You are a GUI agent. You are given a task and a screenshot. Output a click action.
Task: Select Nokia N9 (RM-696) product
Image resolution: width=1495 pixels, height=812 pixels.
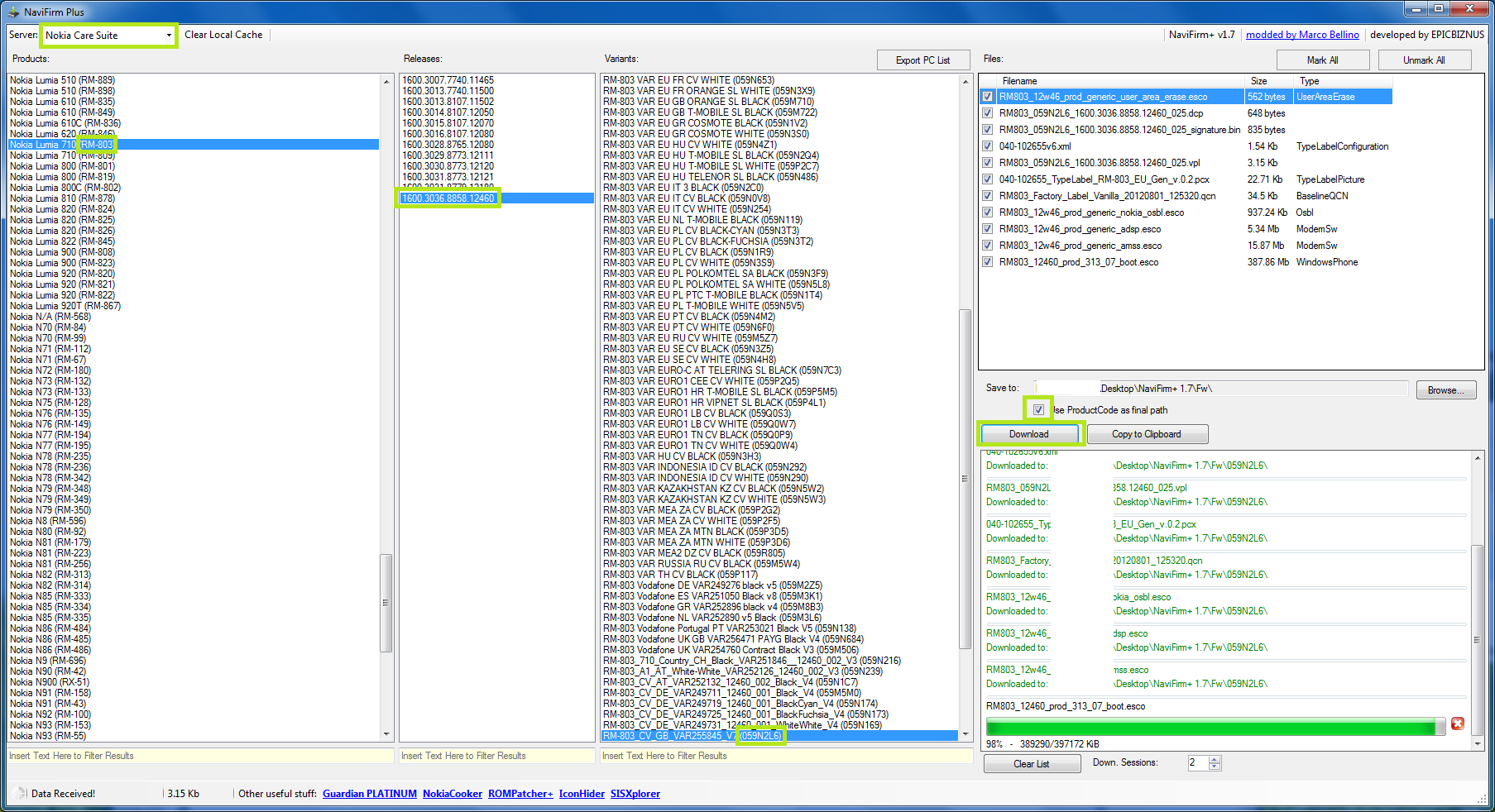pos(47,661)
